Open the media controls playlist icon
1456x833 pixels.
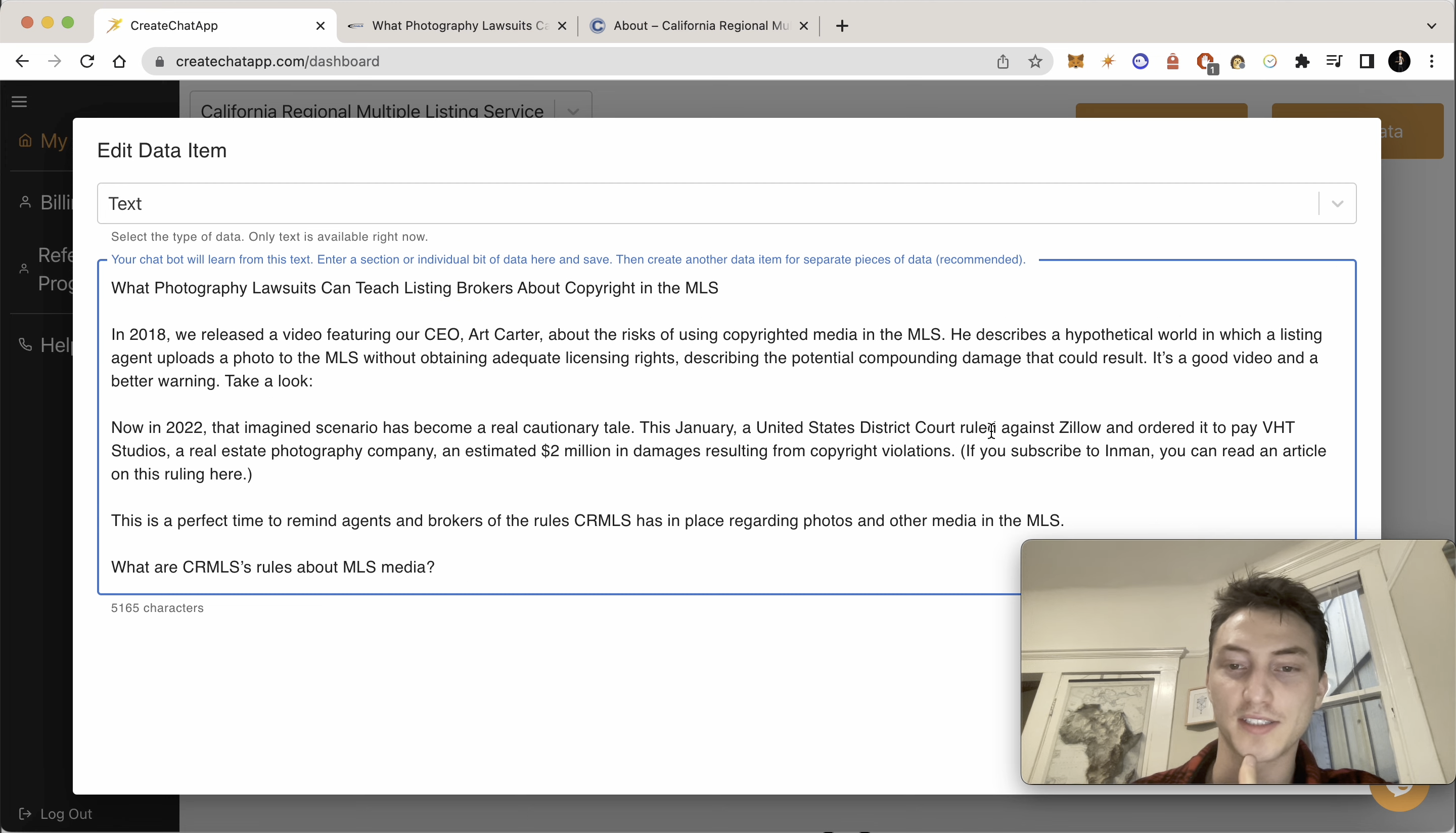1334,61
